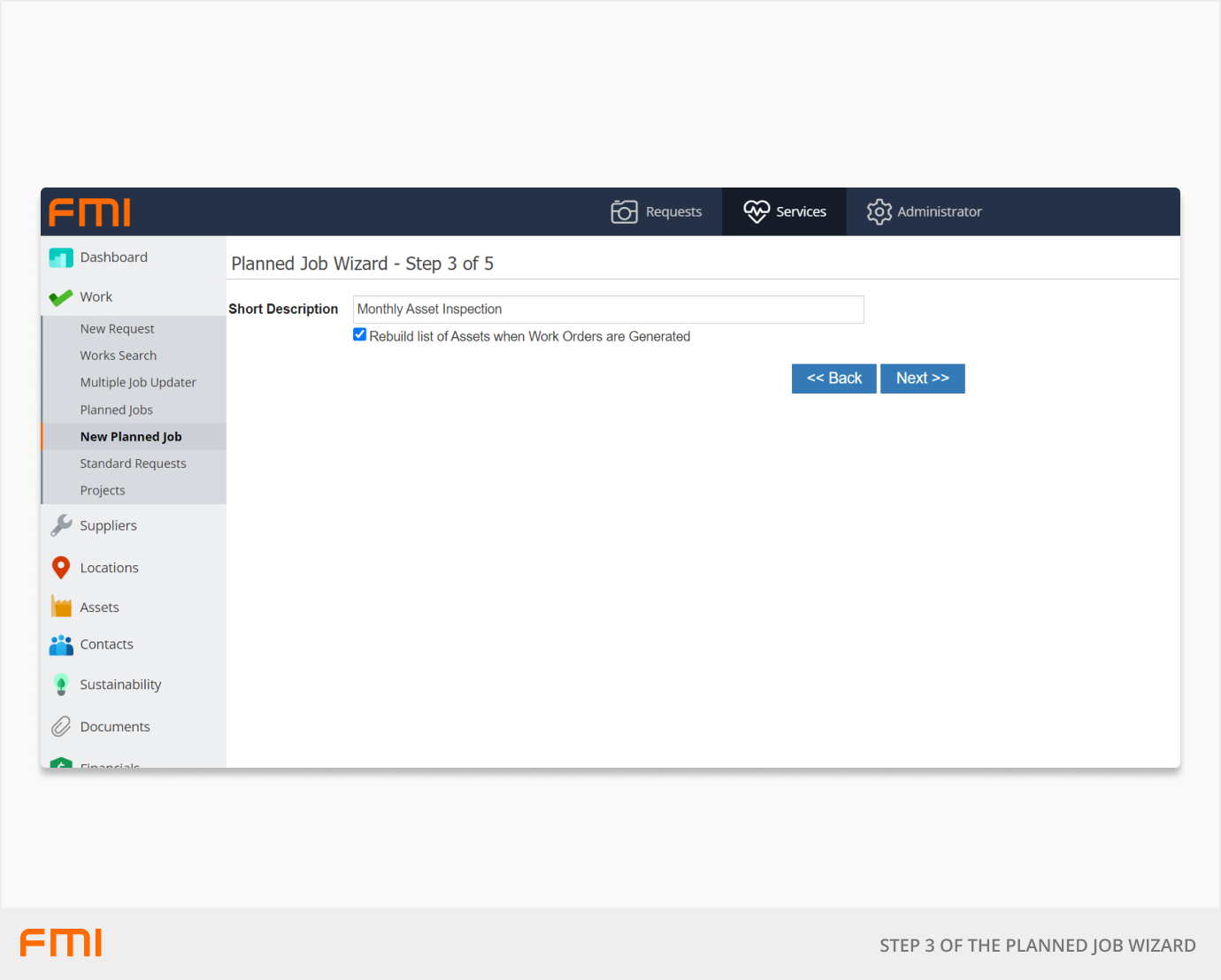Image resolution: width=1221 pixels, height=980 pixels.
Task: Select Works Search submenu item
Action: coord(119,356)
